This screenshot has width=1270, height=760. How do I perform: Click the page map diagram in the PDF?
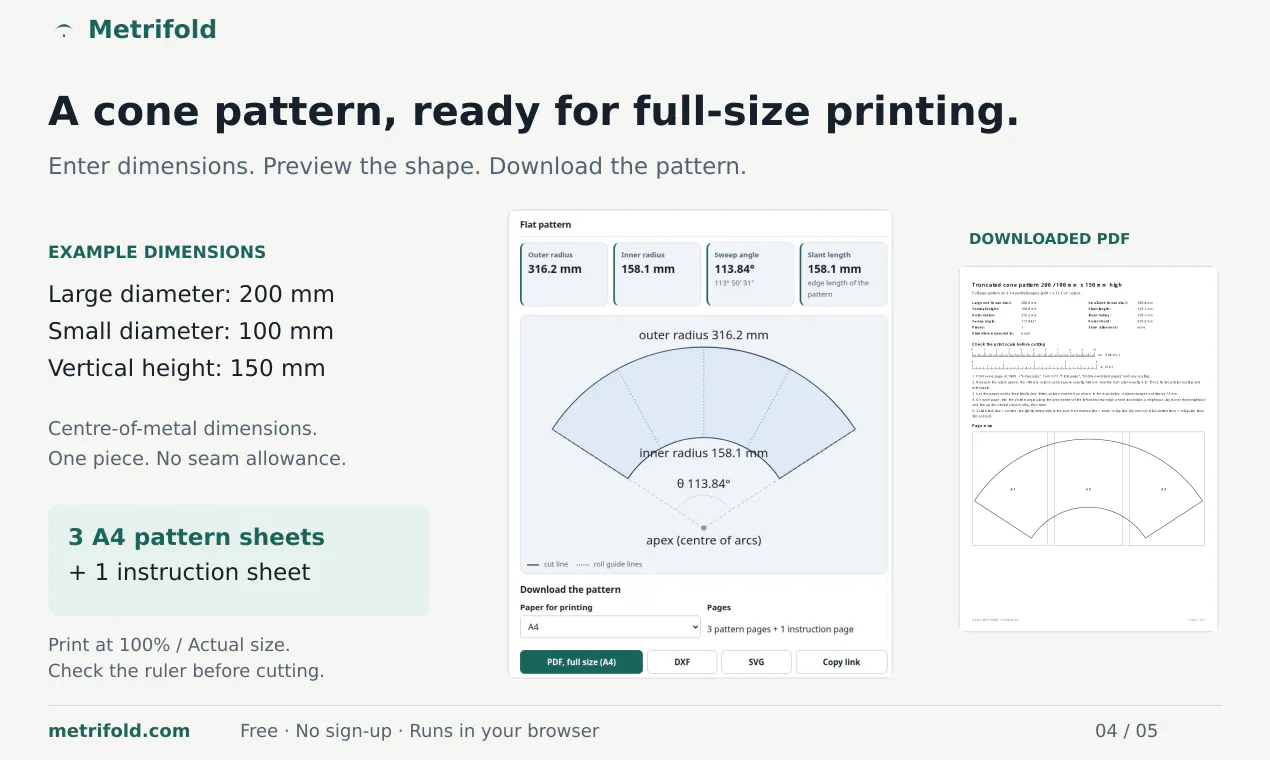pyautogui.click(x=1088, y=489)
